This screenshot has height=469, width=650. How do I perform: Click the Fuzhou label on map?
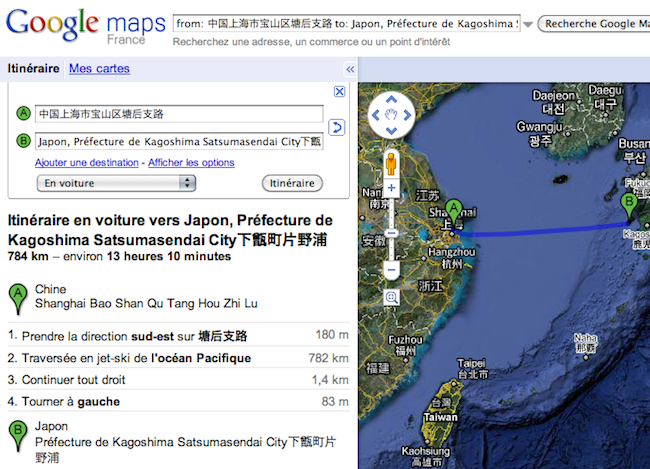(405, 345)
